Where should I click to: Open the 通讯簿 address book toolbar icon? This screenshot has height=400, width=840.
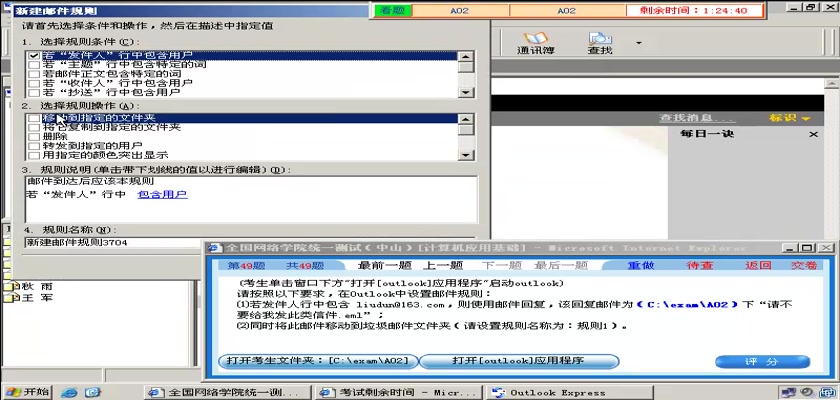(535, 43)
